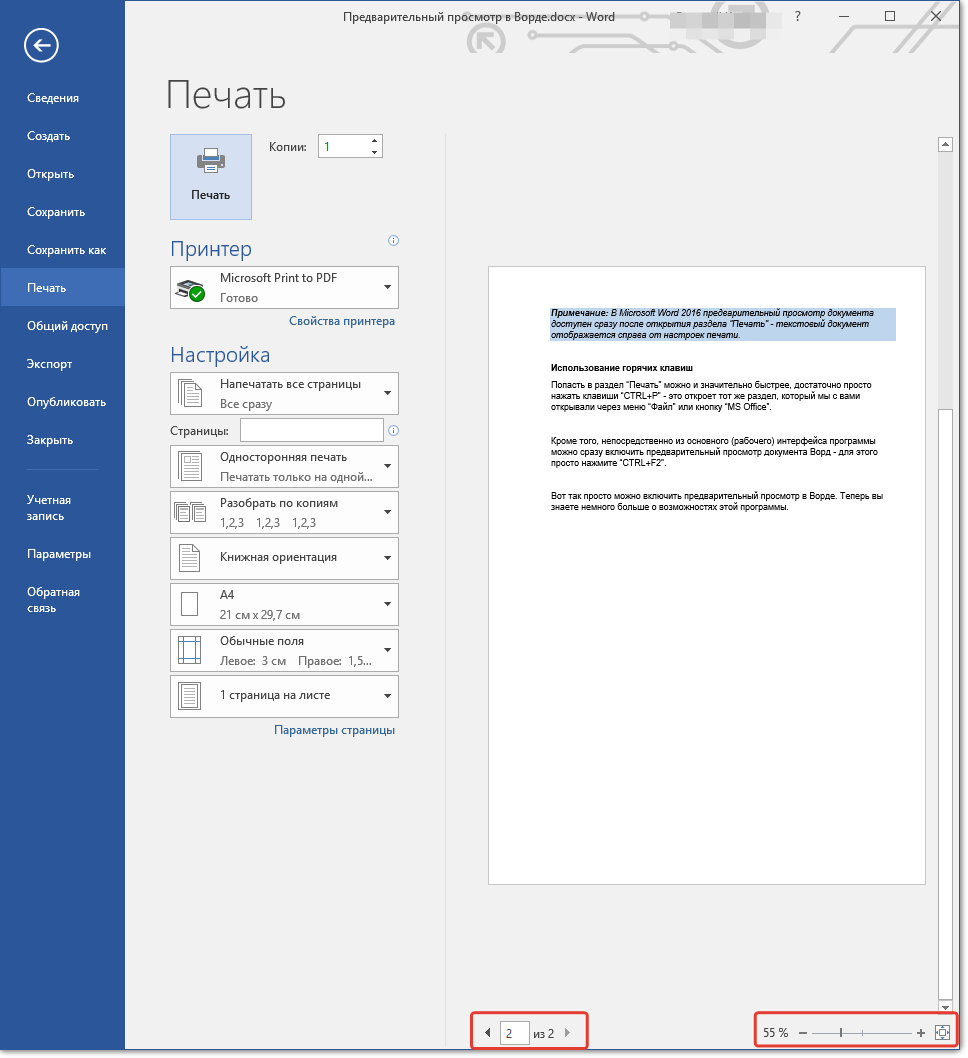Click the zoom out minus icon
Screen dimensions: 968x1058
click(803, 1032)
